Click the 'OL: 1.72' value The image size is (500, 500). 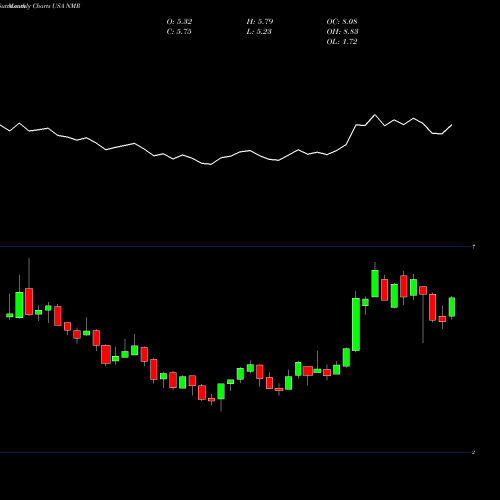point(342,42)
